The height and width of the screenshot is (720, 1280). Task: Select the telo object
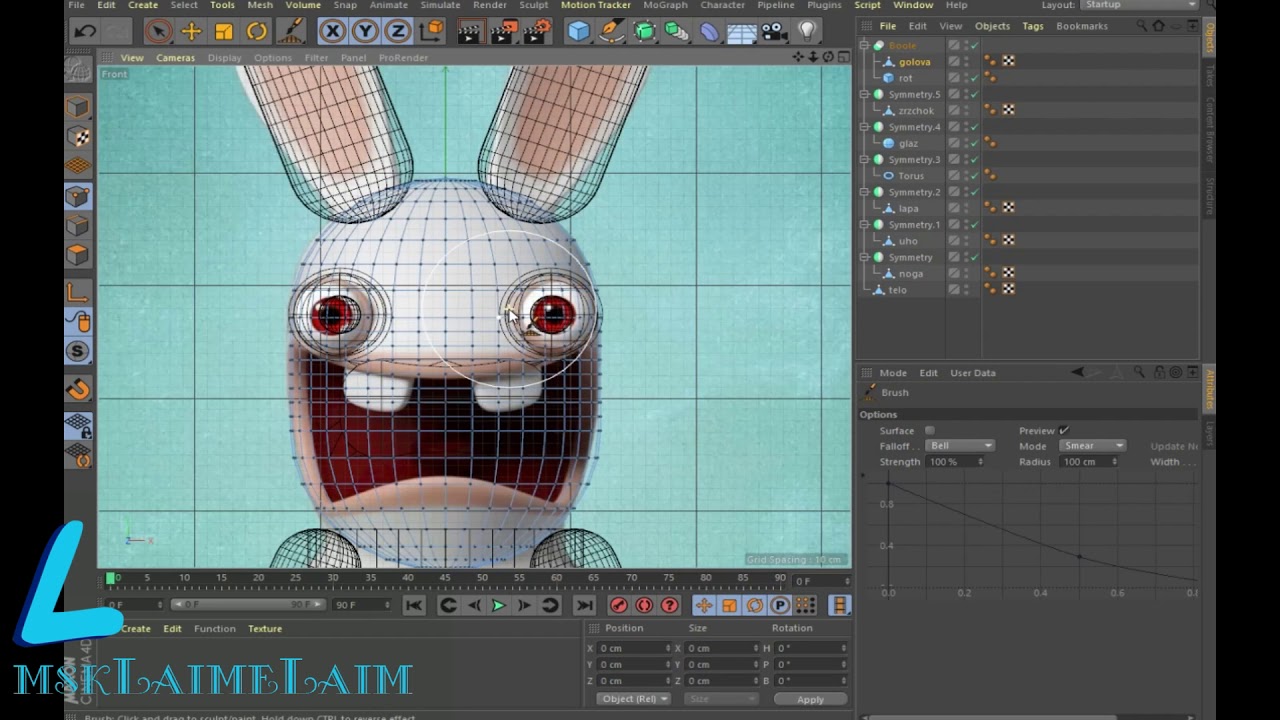click(898, 290)
